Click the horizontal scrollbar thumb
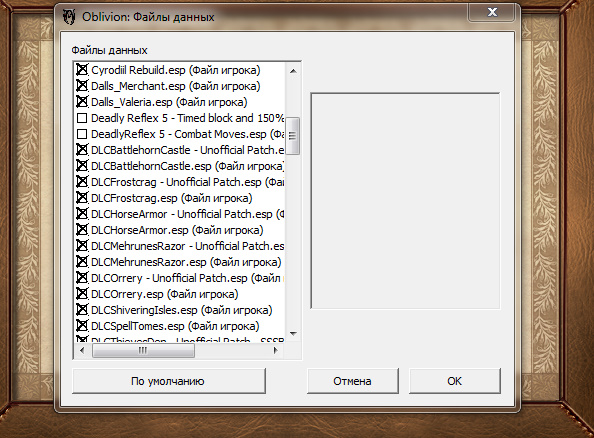Viewport: 594px width, 438px height. click(143, 350)
